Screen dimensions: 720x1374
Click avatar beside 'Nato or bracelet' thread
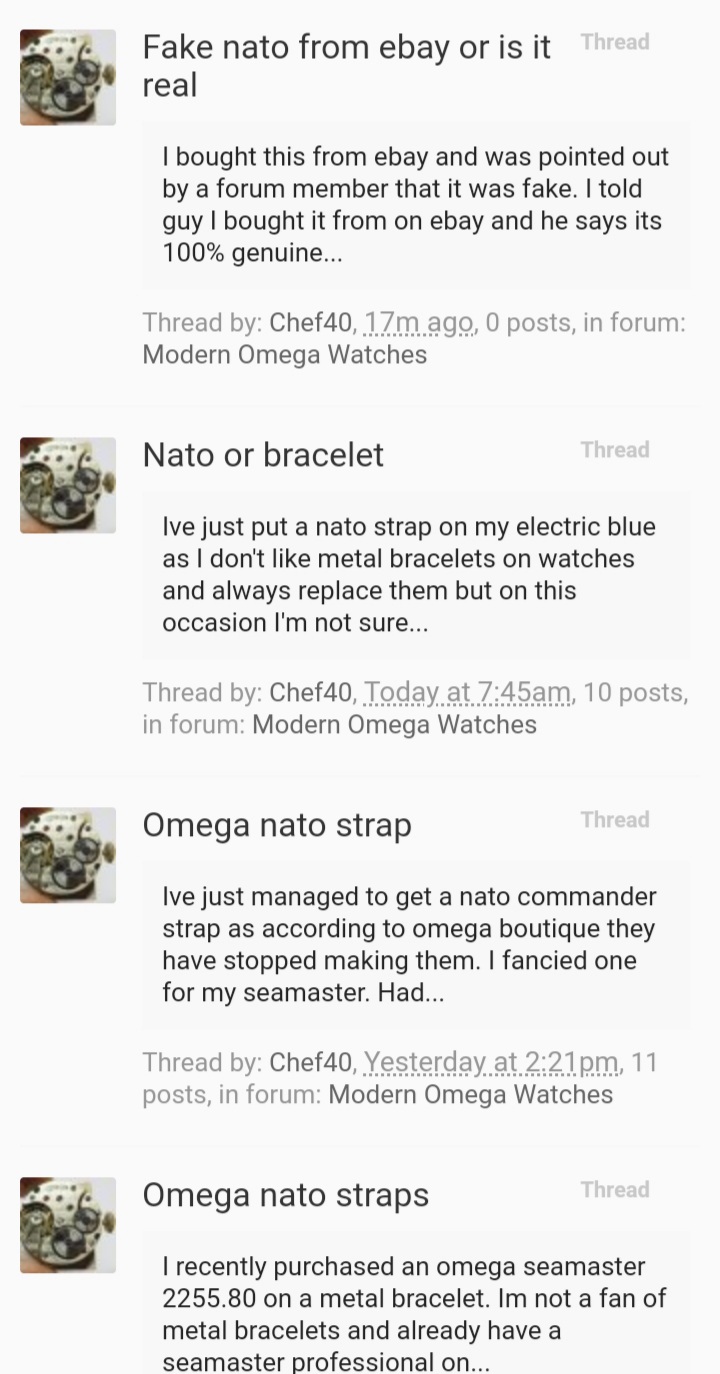(68, 485)
